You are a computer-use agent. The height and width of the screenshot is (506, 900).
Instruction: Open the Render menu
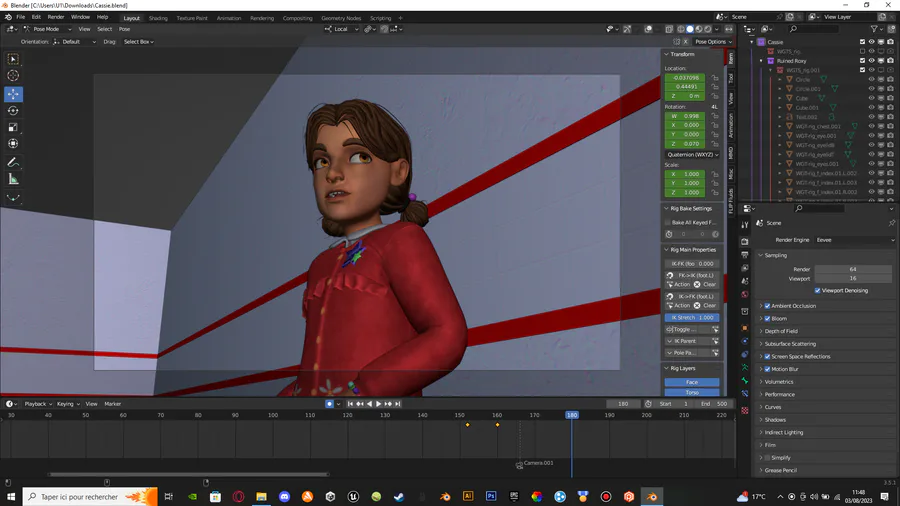(x=56, y=17)
